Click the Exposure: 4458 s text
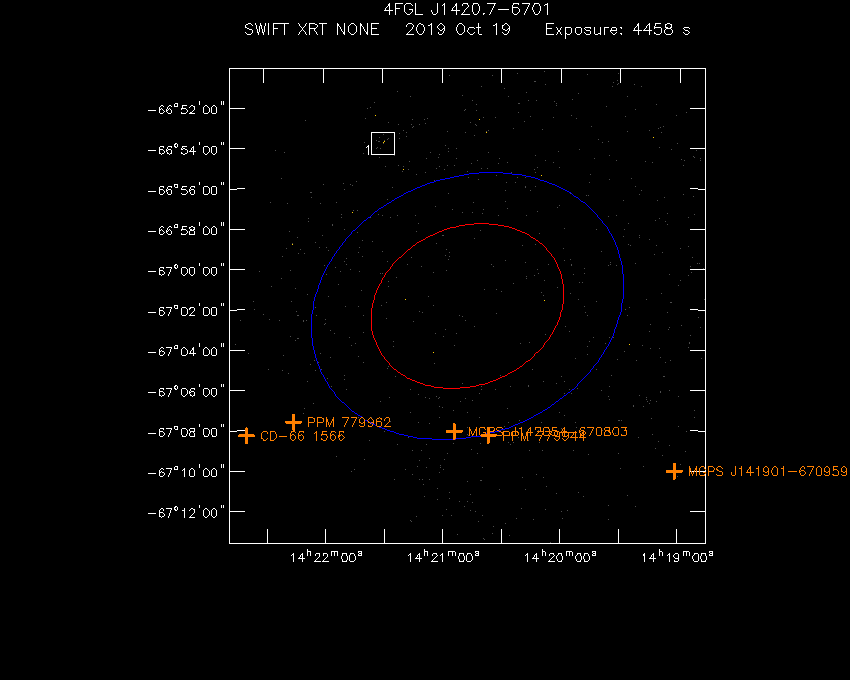Viewport: 850px width, 680px height. (x=617, y=29)
